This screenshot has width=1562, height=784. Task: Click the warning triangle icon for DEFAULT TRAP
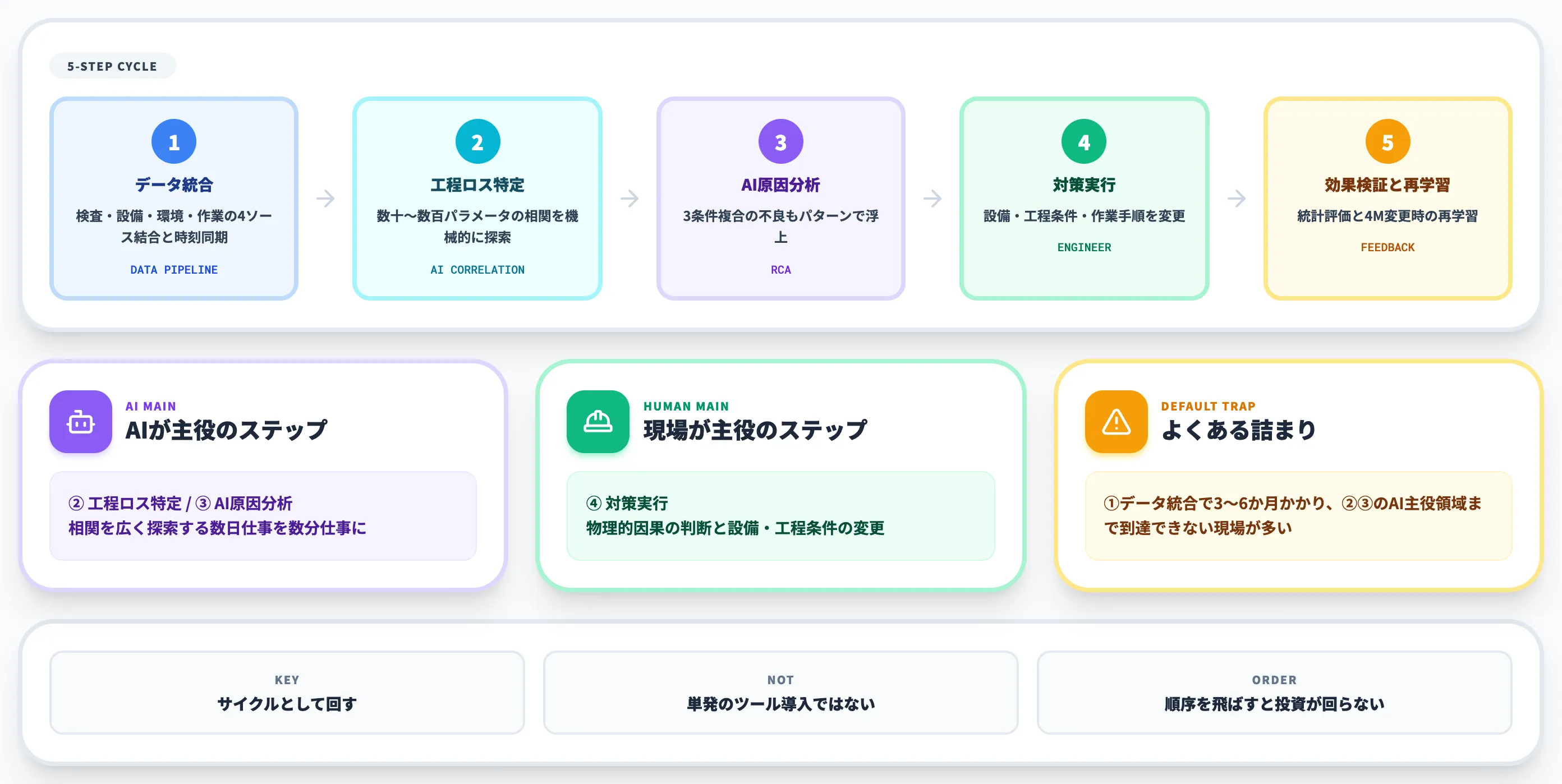tap(1117, 422)
